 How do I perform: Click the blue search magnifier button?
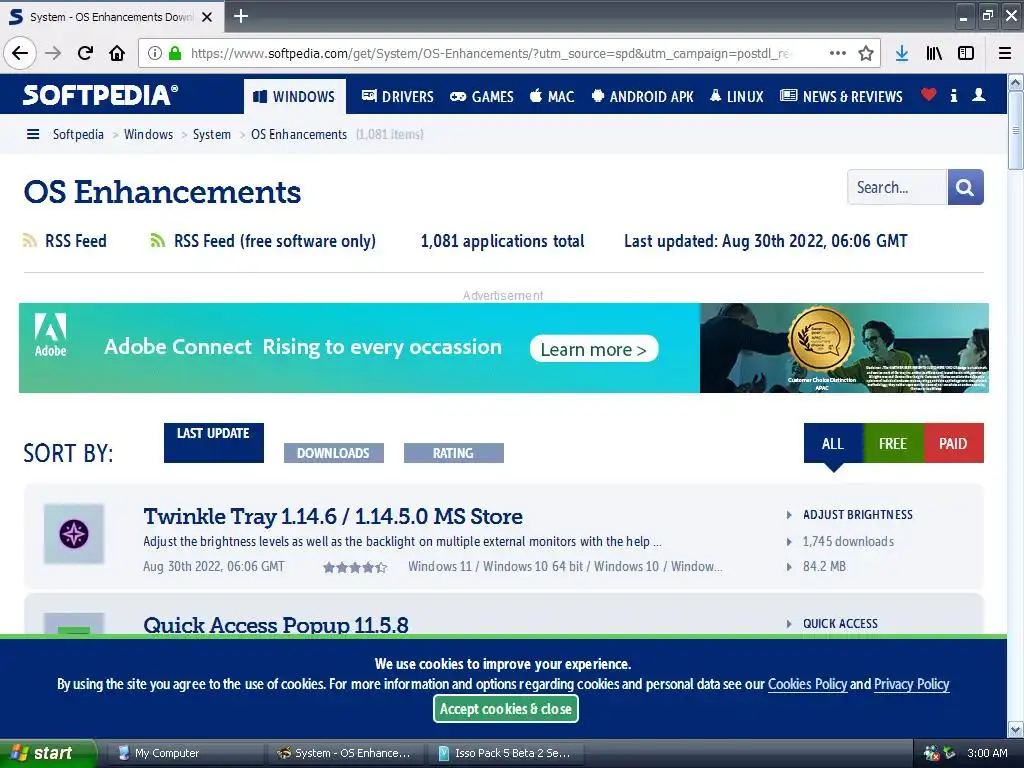(x=965, y=187)
